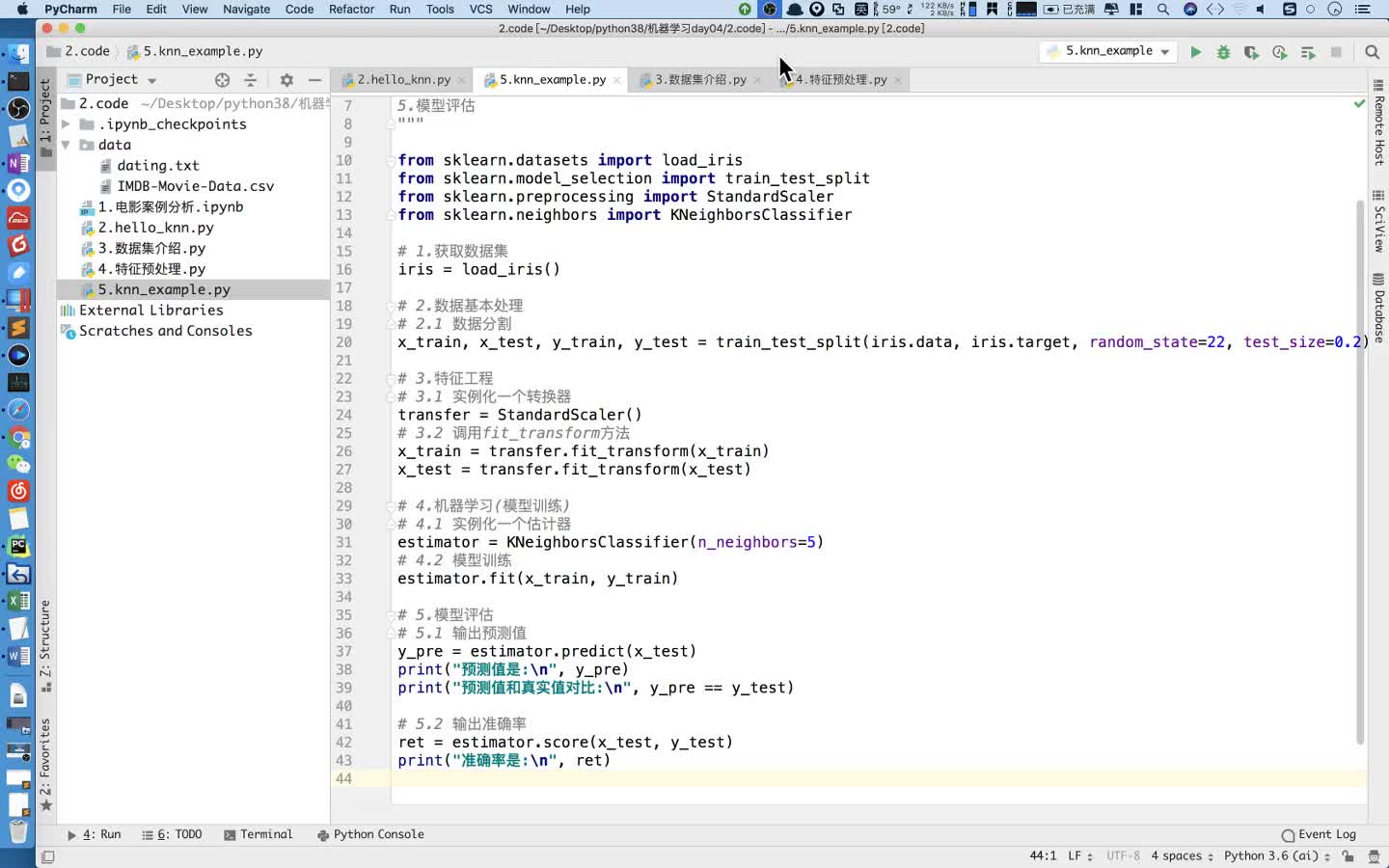Change 4 spaces indent setting
The height and width of the screenshot is (868, 1389).
click(x=1182, y=856)
